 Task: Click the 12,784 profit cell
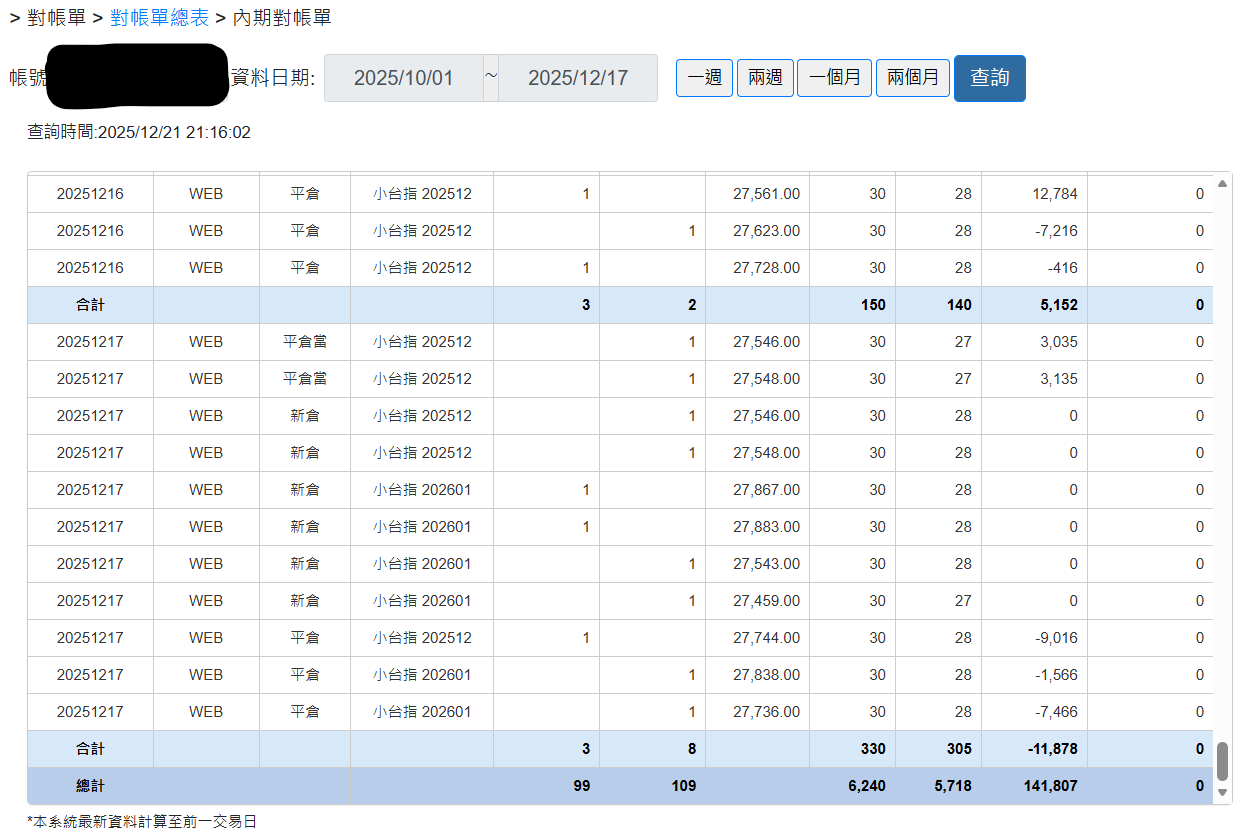pyautogui.click(x=1034, y=194)
